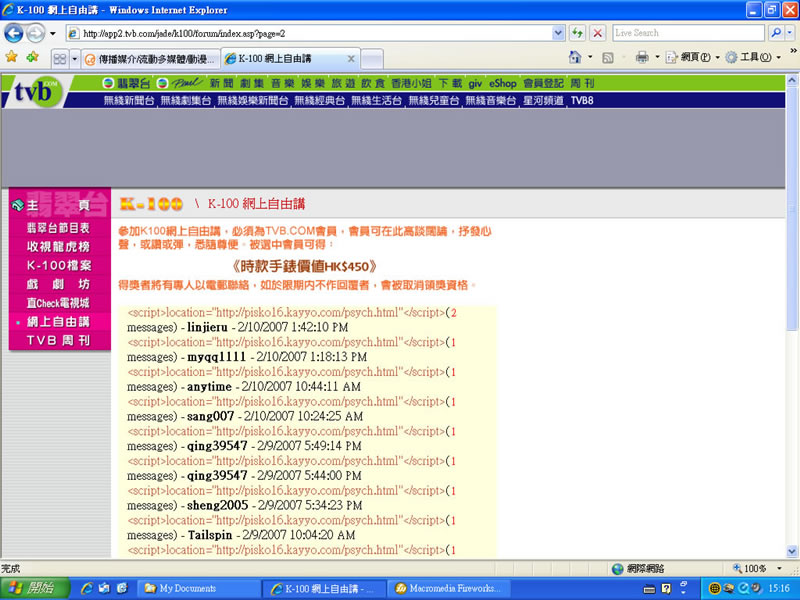The width and height of the screenshot is (800, 600).
Task: Open the 網頁(P) Page menu
Action: coord(692,57)
